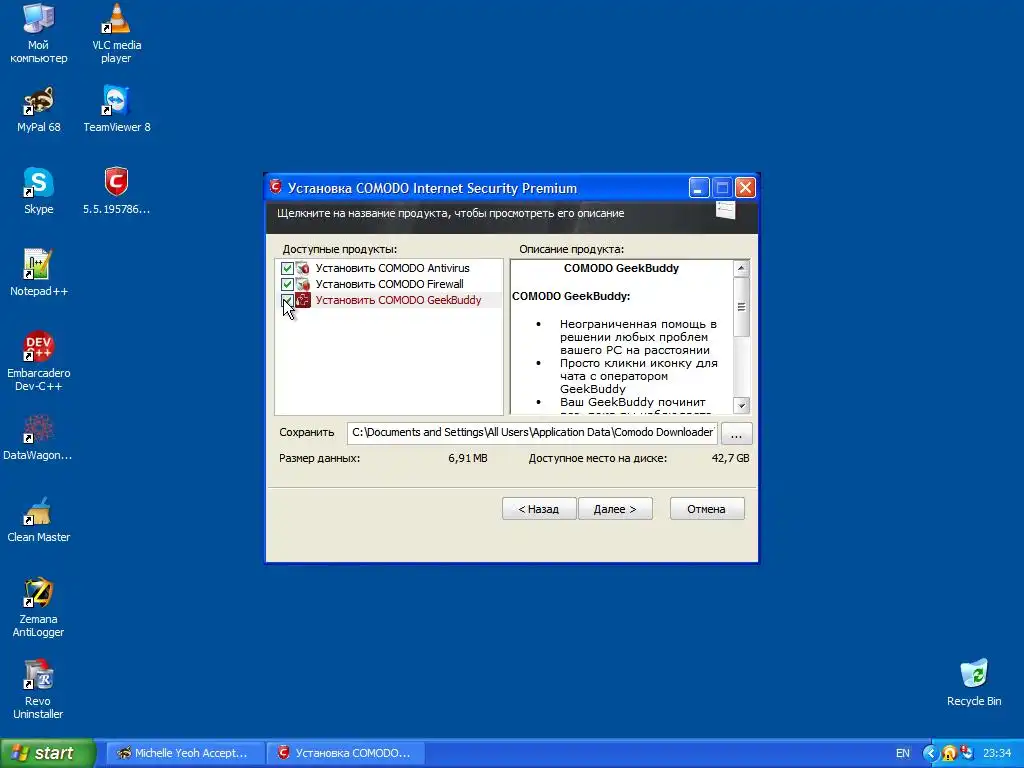Toggle the Install COMODO GeekBuddy checkbox
This screenshot has width=1024, height=768.
pyautogui.click(x=287, y=300)
